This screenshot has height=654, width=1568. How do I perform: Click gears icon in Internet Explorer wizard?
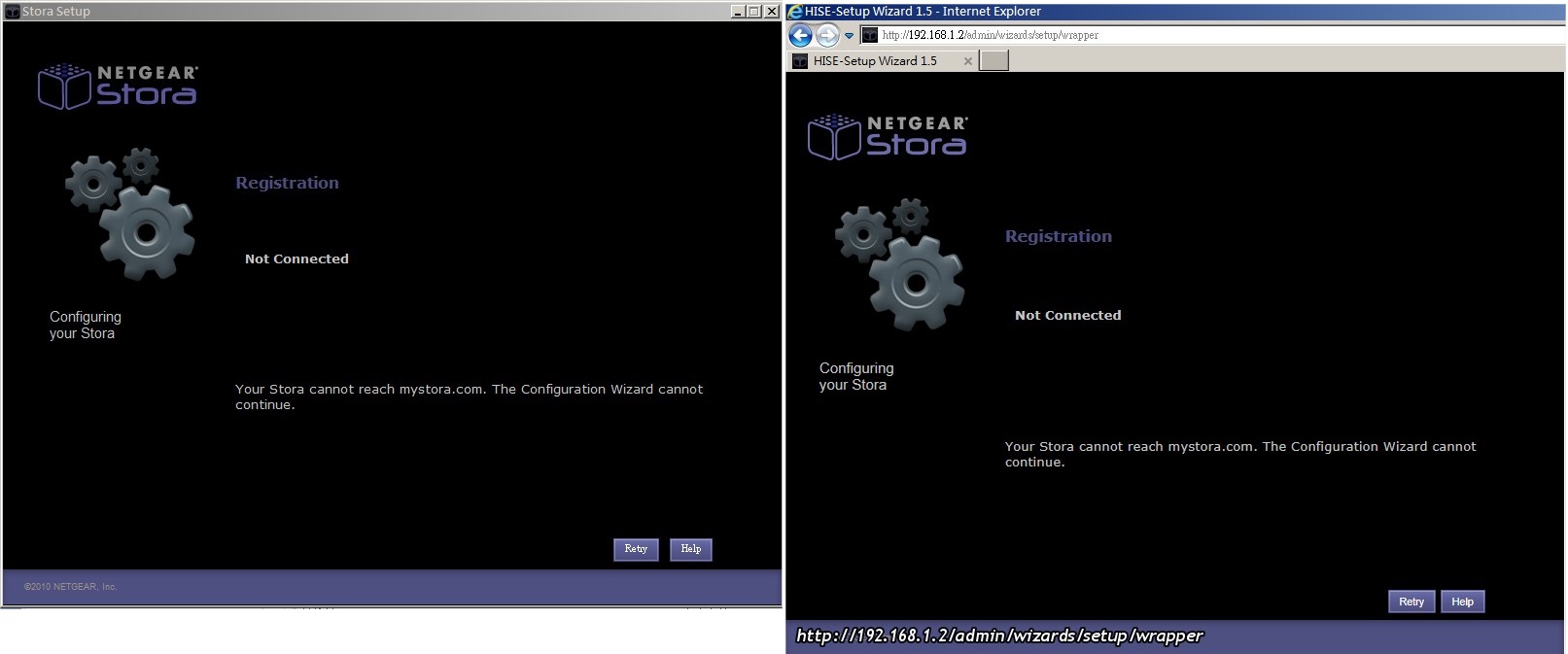(x=900, y=264)
